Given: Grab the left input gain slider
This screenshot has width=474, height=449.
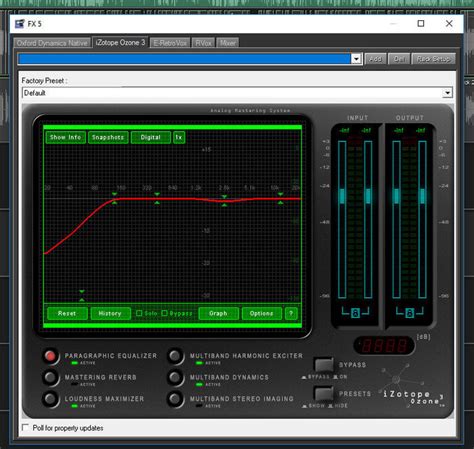Looking at the screenshot, I should coord(342,196).
